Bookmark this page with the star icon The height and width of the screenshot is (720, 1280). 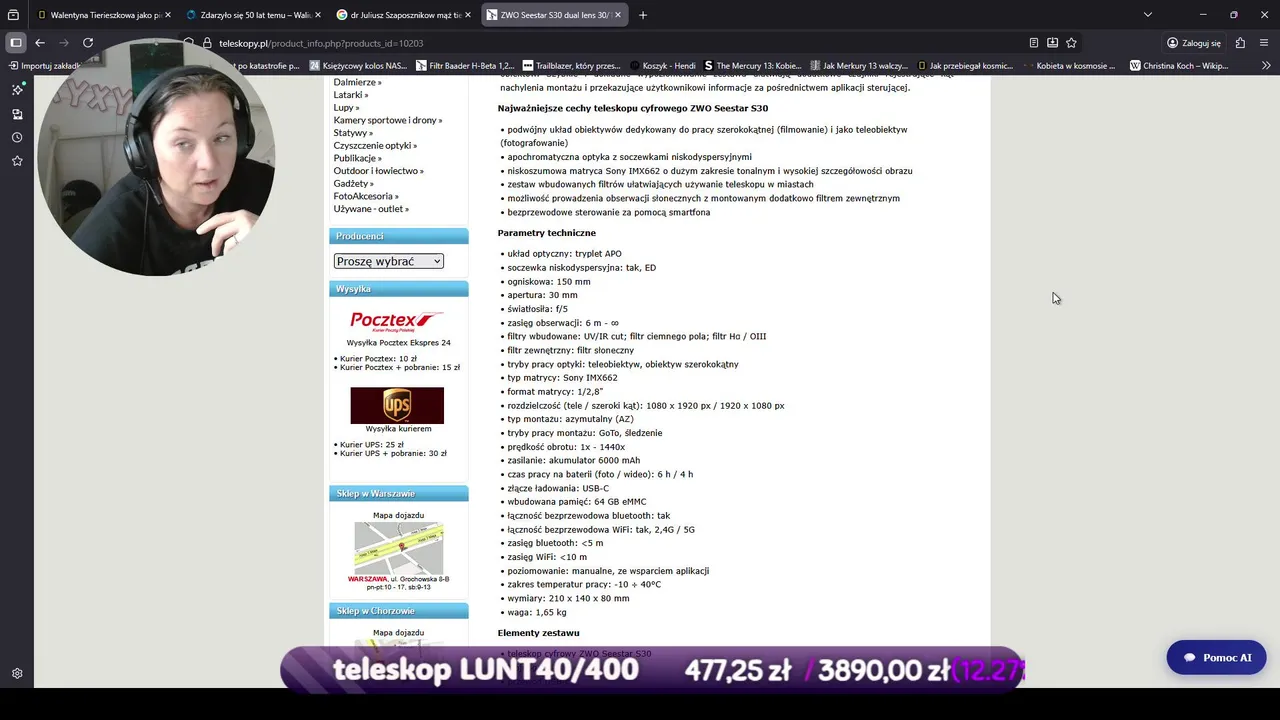(1071, 43)
